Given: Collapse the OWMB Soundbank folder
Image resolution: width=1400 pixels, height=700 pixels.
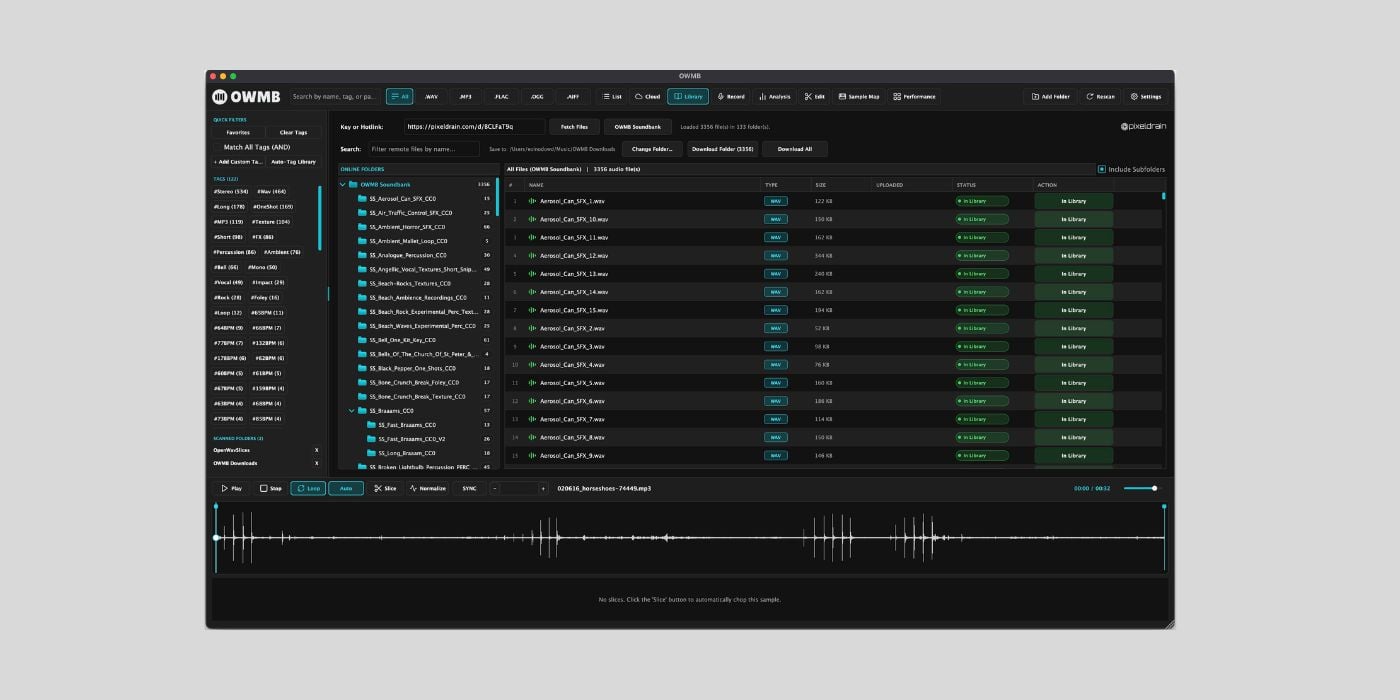Looking at the screenshot, I should point(343,184).
